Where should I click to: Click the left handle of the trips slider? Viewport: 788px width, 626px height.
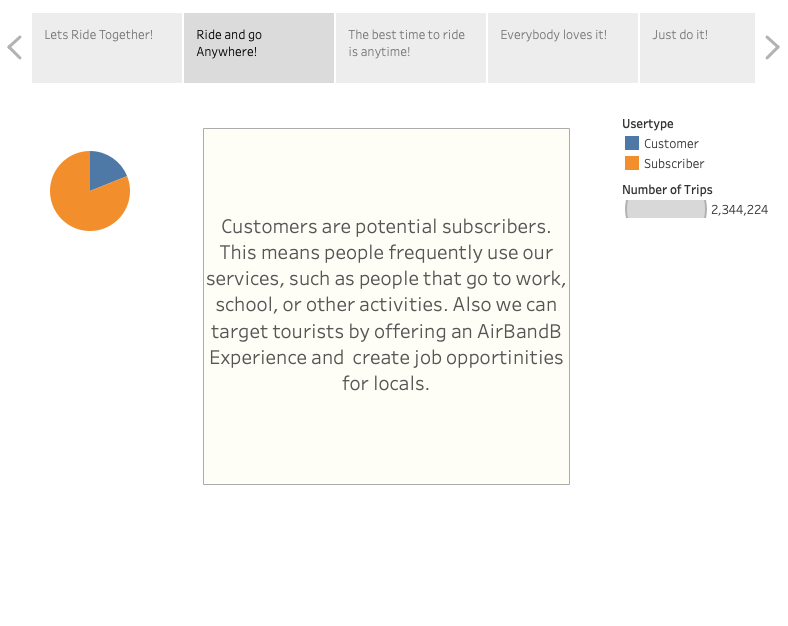click(626, 209)
